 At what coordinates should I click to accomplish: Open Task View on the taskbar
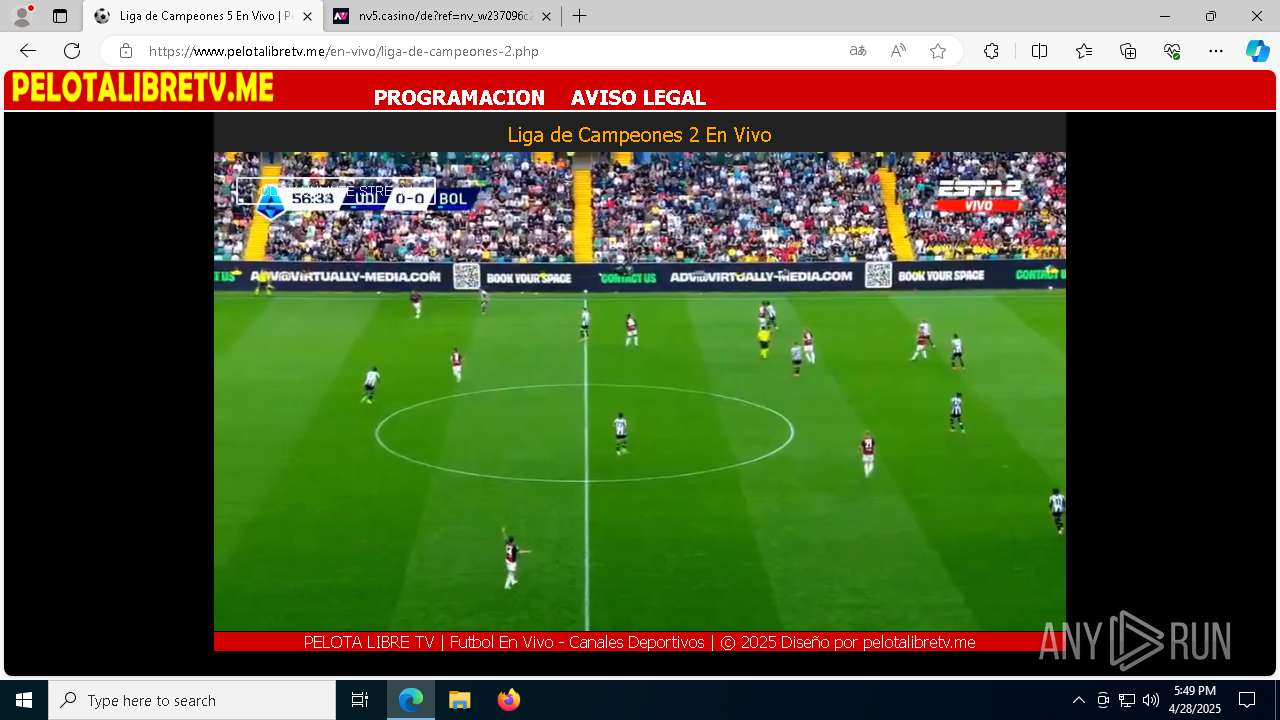click(360, 700)
